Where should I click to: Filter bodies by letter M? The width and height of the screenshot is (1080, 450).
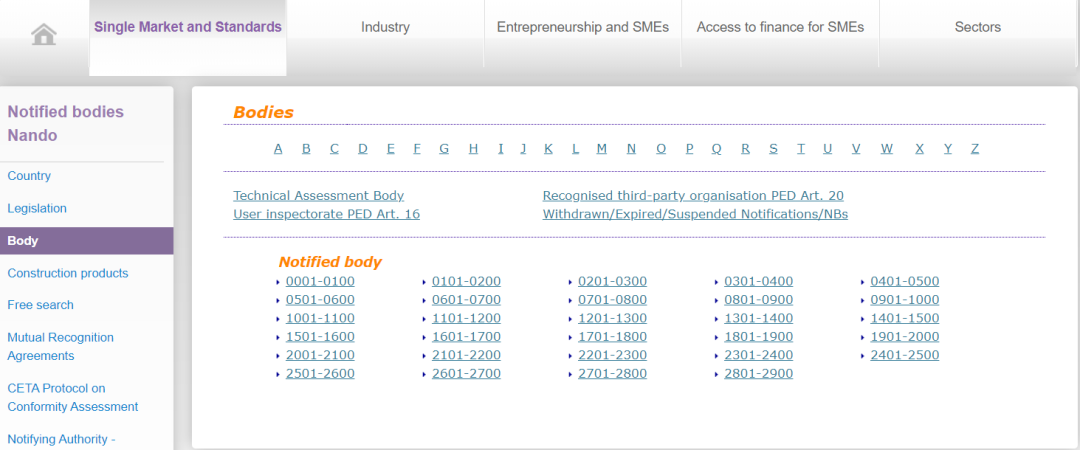(x=601, y=149)
